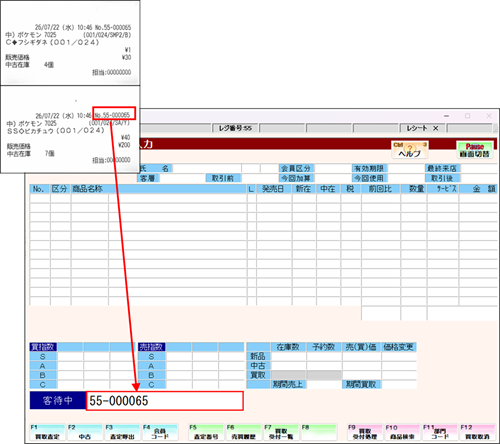Screen dimensions: 500x444
Task: Click the 中古 row label in stock table
Action: click(258, 366)
